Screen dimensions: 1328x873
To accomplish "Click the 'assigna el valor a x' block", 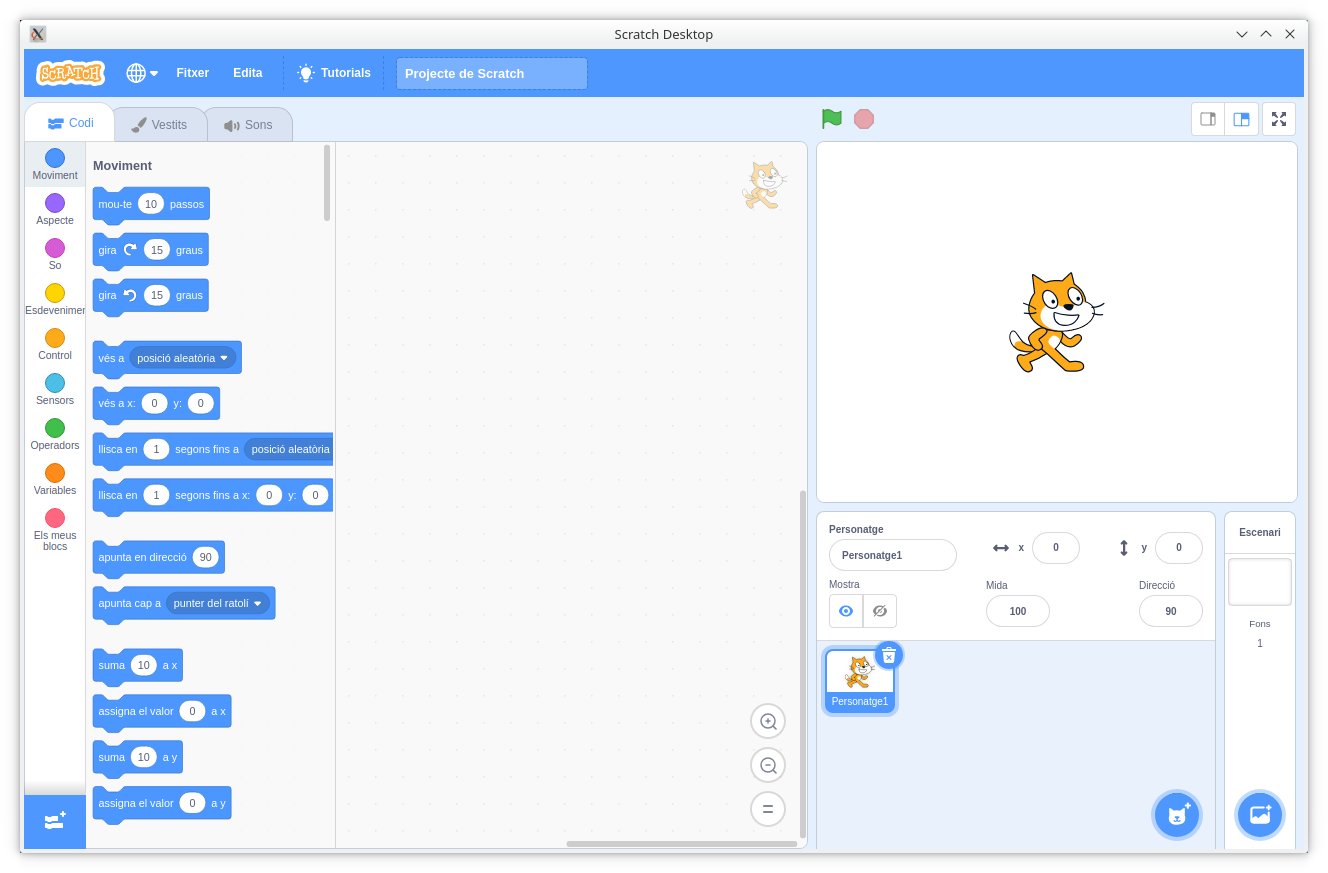I will coord(162,711).
